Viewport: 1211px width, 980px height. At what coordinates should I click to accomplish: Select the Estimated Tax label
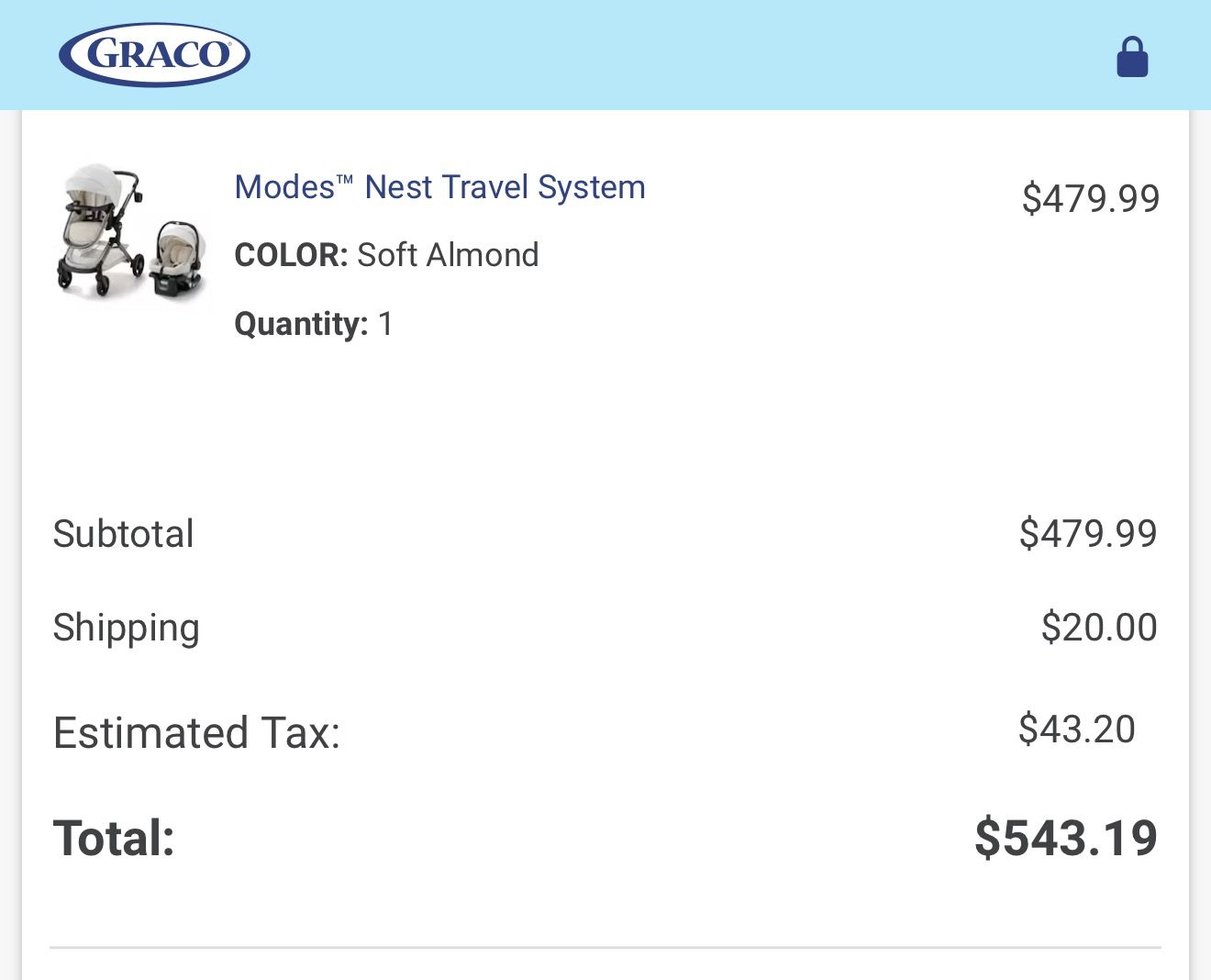pos(196,732)
